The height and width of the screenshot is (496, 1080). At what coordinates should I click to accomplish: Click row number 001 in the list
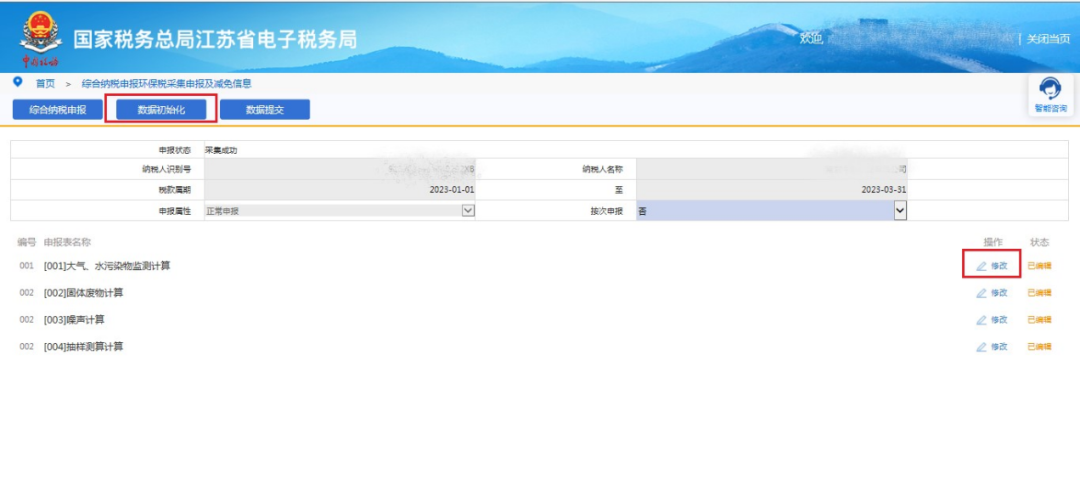point(26,266)
